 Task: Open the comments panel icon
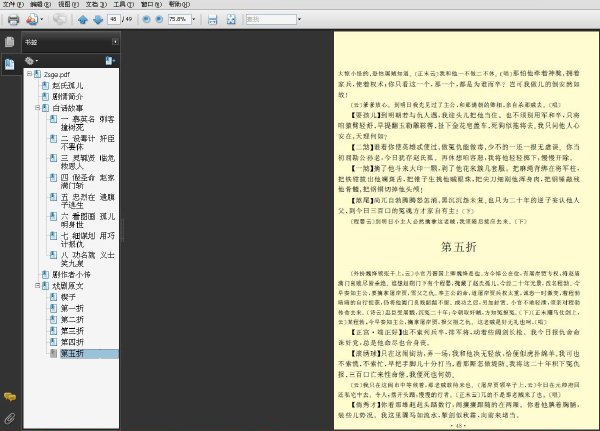tap(10, 397)
